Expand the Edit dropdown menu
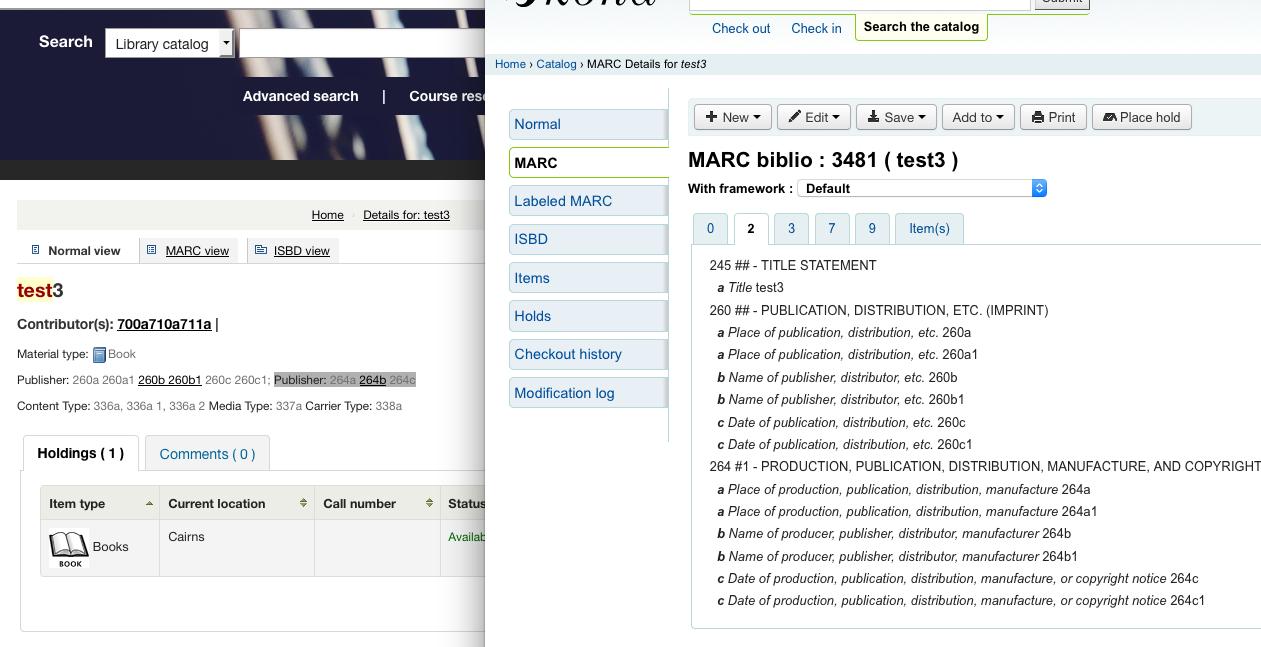 pyautogui.click(x=814, y=117)
